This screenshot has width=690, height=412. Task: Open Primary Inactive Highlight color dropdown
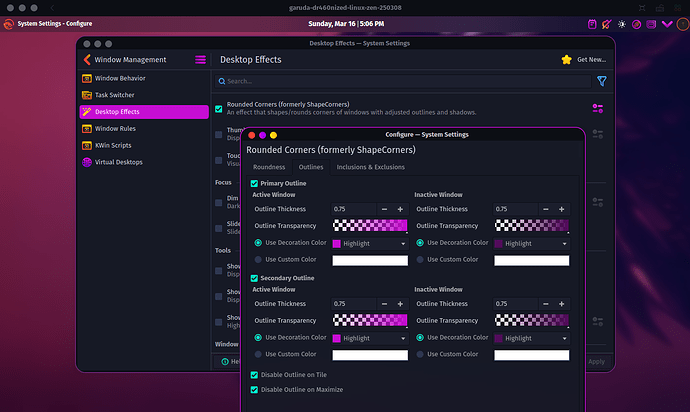click(x=532, y=243)
